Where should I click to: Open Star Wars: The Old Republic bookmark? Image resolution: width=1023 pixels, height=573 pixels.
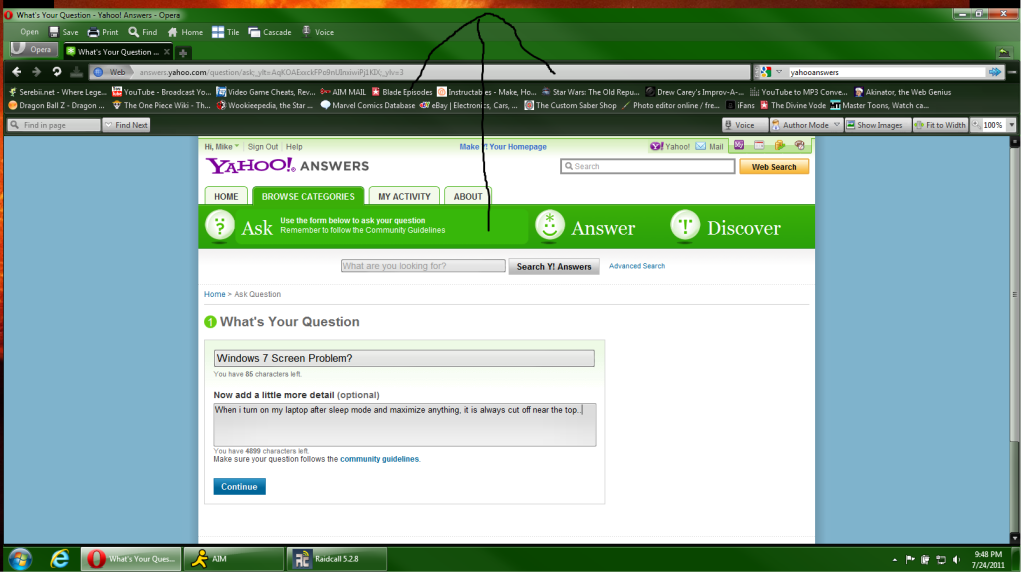(x=590, y=92)
